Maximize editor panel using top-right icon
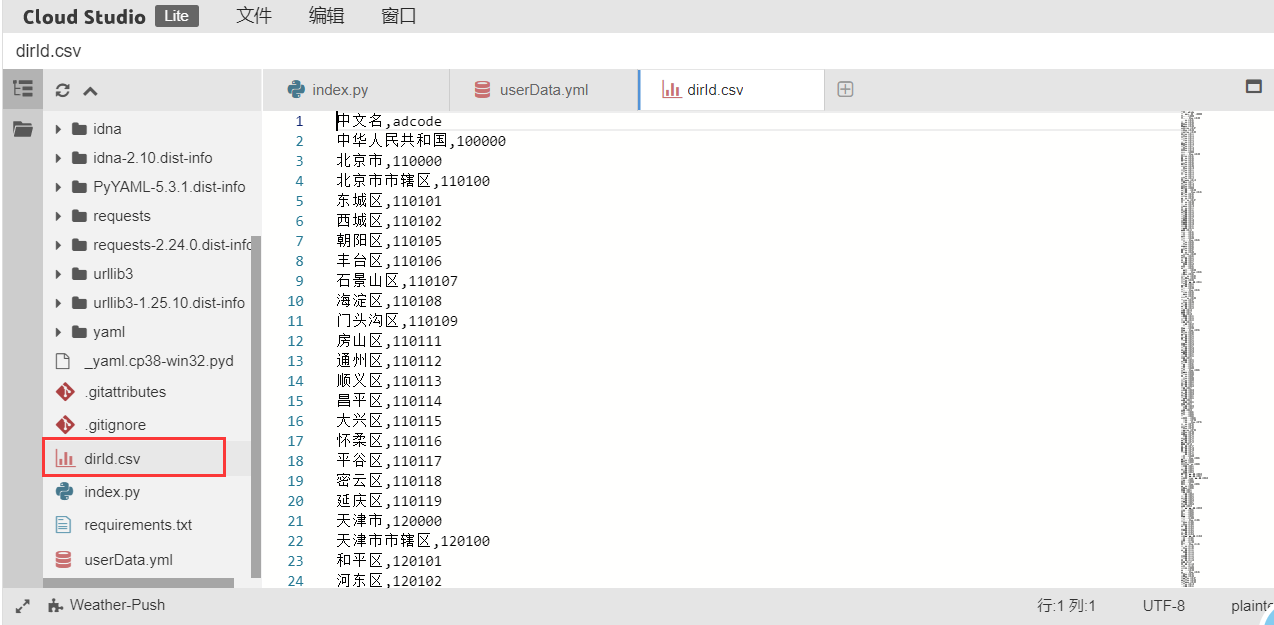Screen dimensions: 1274x625 [1253, 87]
